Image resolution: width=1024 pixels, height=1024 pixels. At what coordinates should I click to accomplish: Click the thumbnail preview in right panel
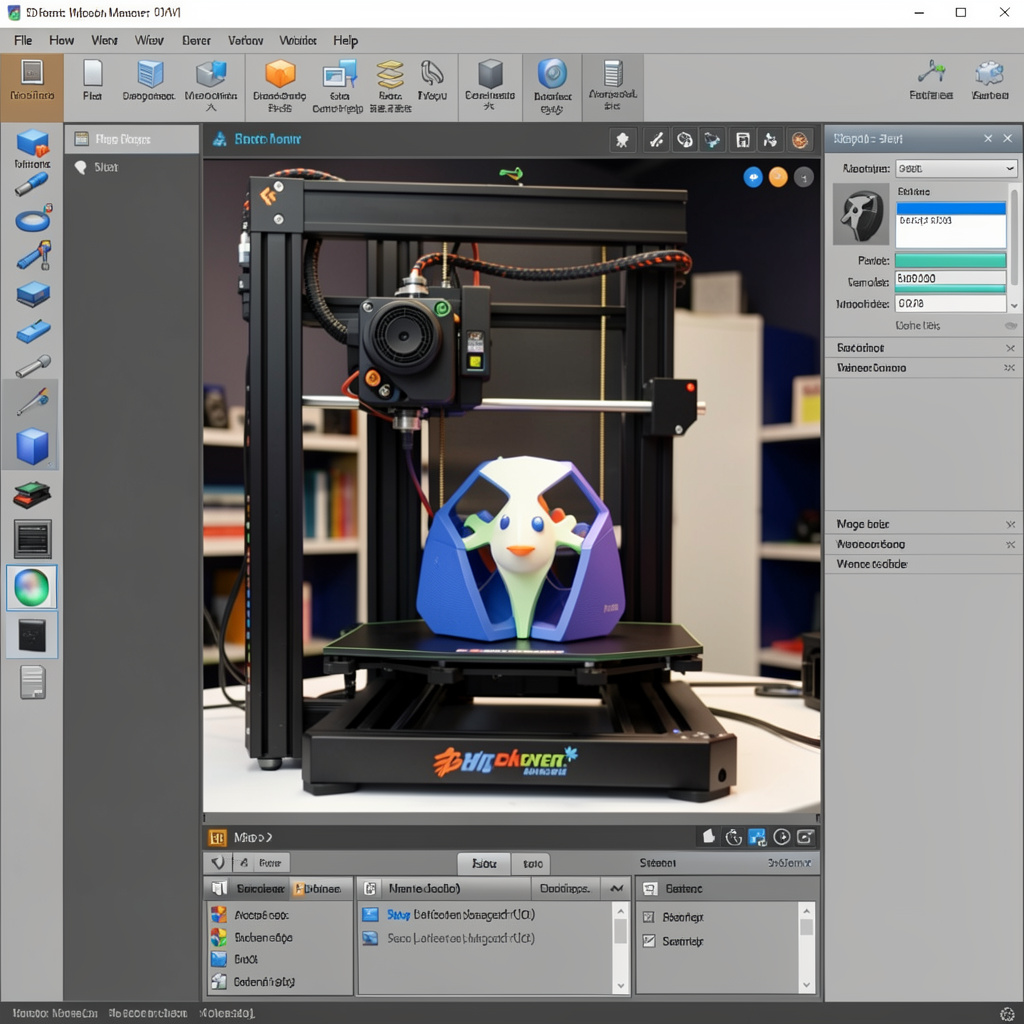(x=861, y=214)
